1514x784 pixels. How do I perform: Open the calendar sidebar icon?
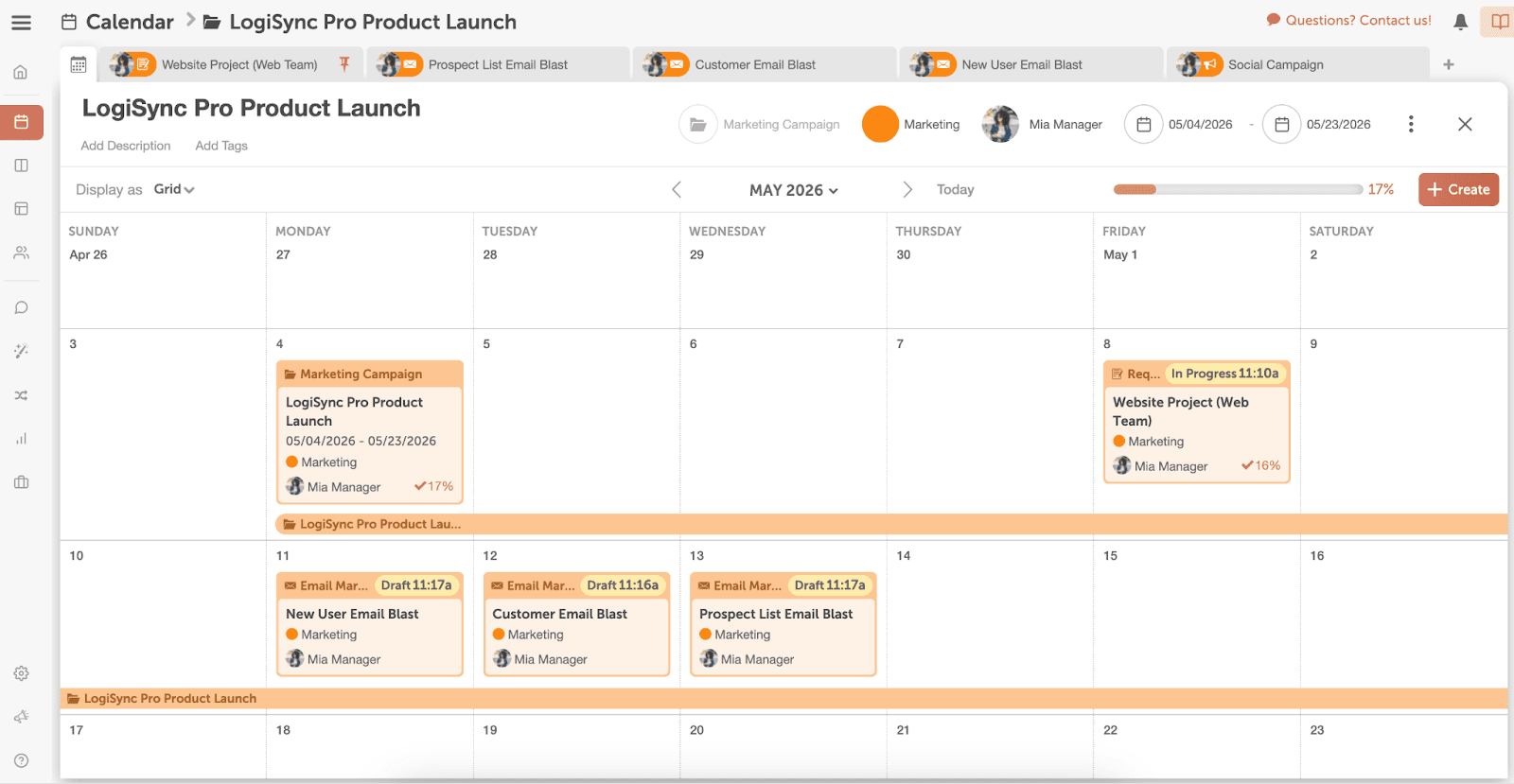22,122
